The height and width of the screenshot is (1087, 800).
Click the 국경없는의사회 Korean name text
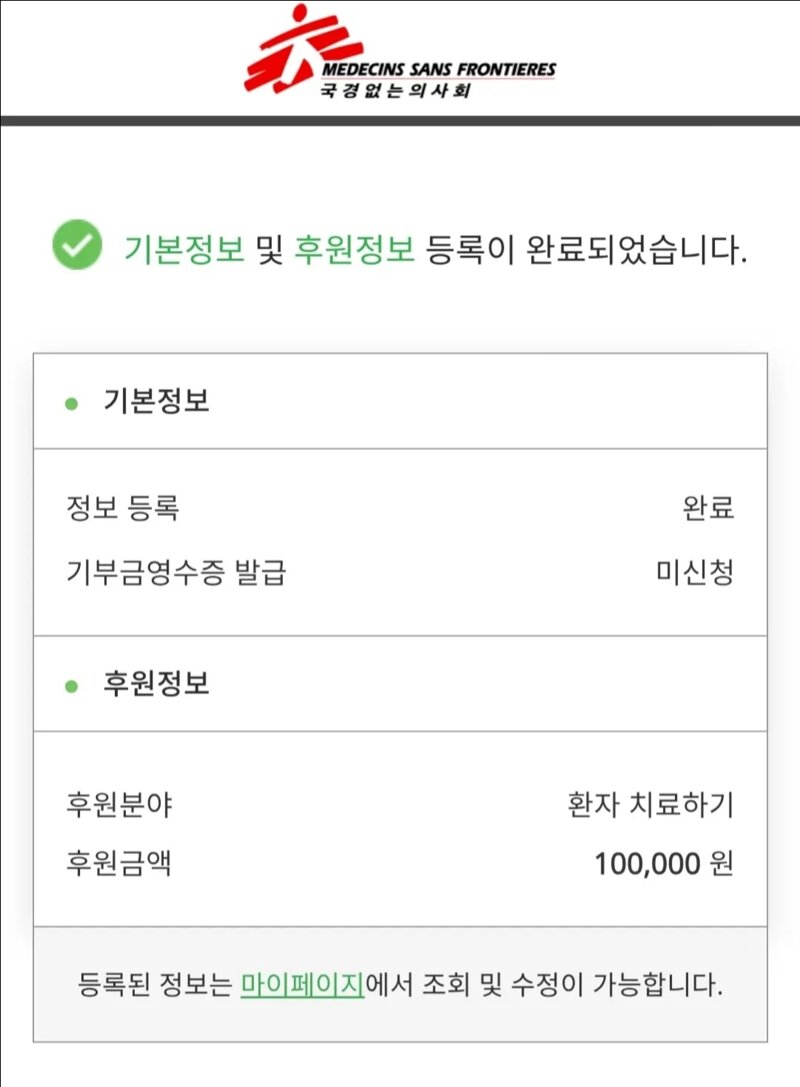coord(395,90)
